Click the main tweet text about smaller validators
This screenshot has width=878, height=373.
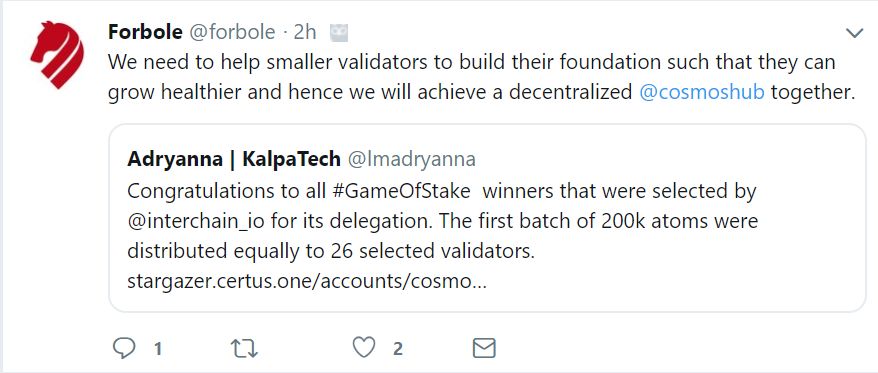click(482, 77)
